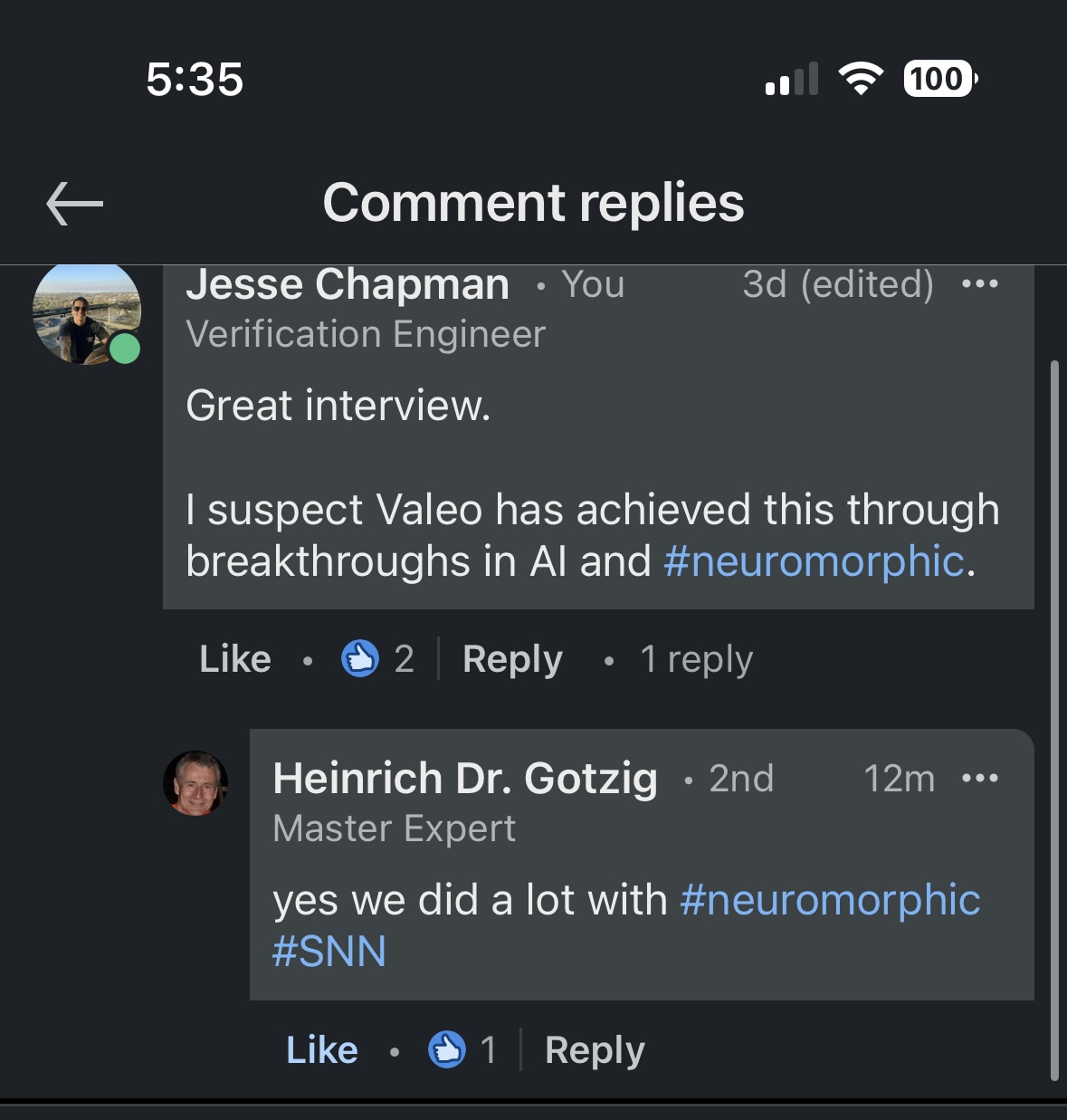1067x1120 pixels.
Task: Open Heinrich Gotzig's reply options ellipsis
Action: point(980,779)
